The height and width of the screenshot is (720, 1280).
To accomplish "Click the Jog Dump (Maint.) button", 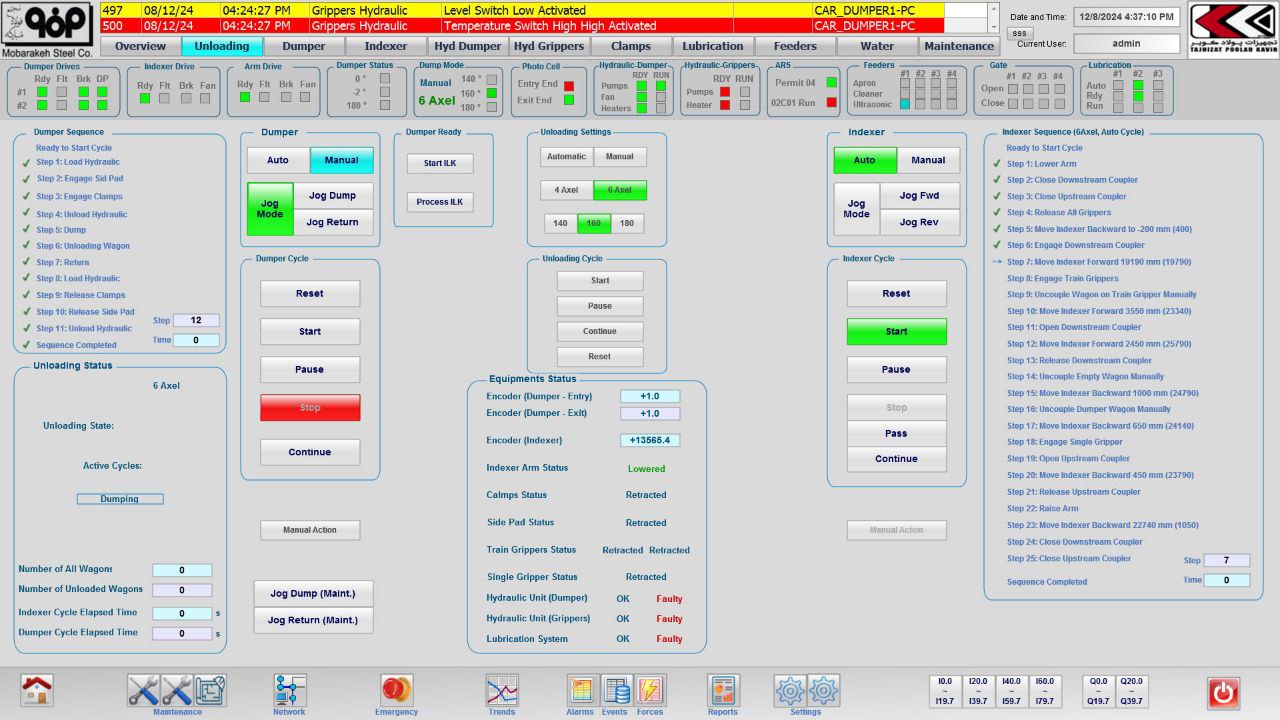I will 313,593.
